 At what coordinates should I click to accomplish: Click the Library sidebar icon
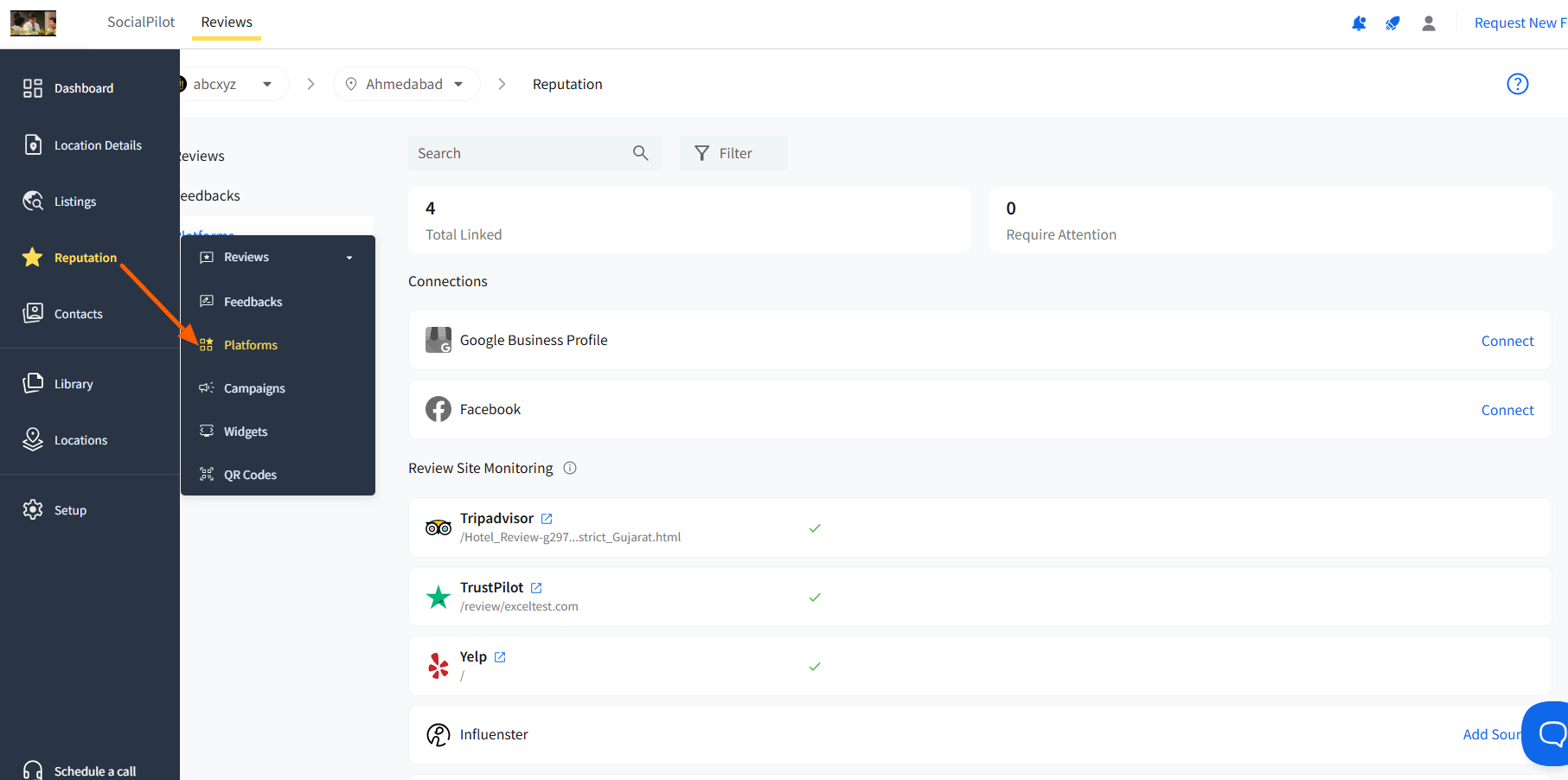(x=33, y=383)
